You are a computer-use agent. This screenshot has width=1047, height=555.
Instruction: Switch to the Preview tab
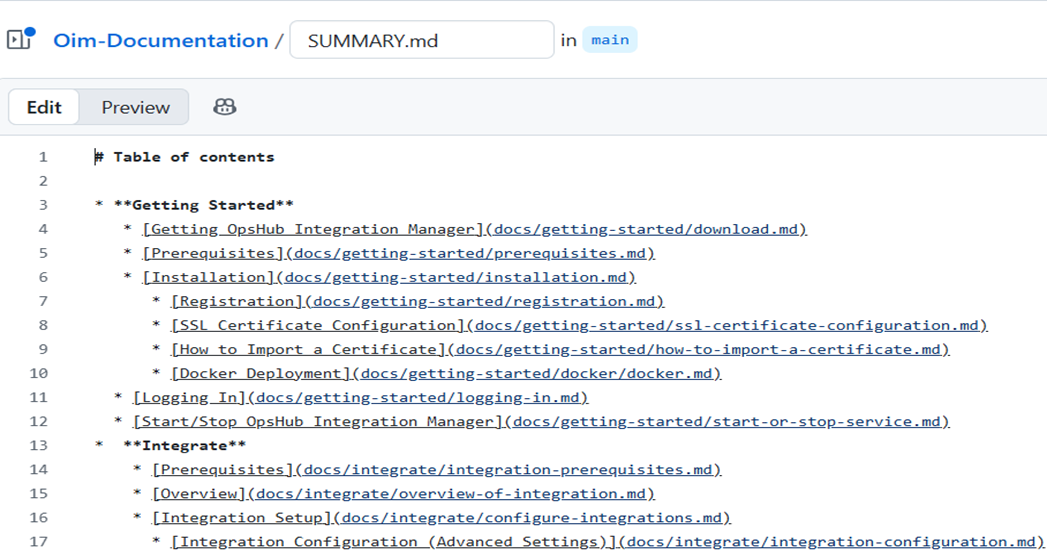coord(136,107)
